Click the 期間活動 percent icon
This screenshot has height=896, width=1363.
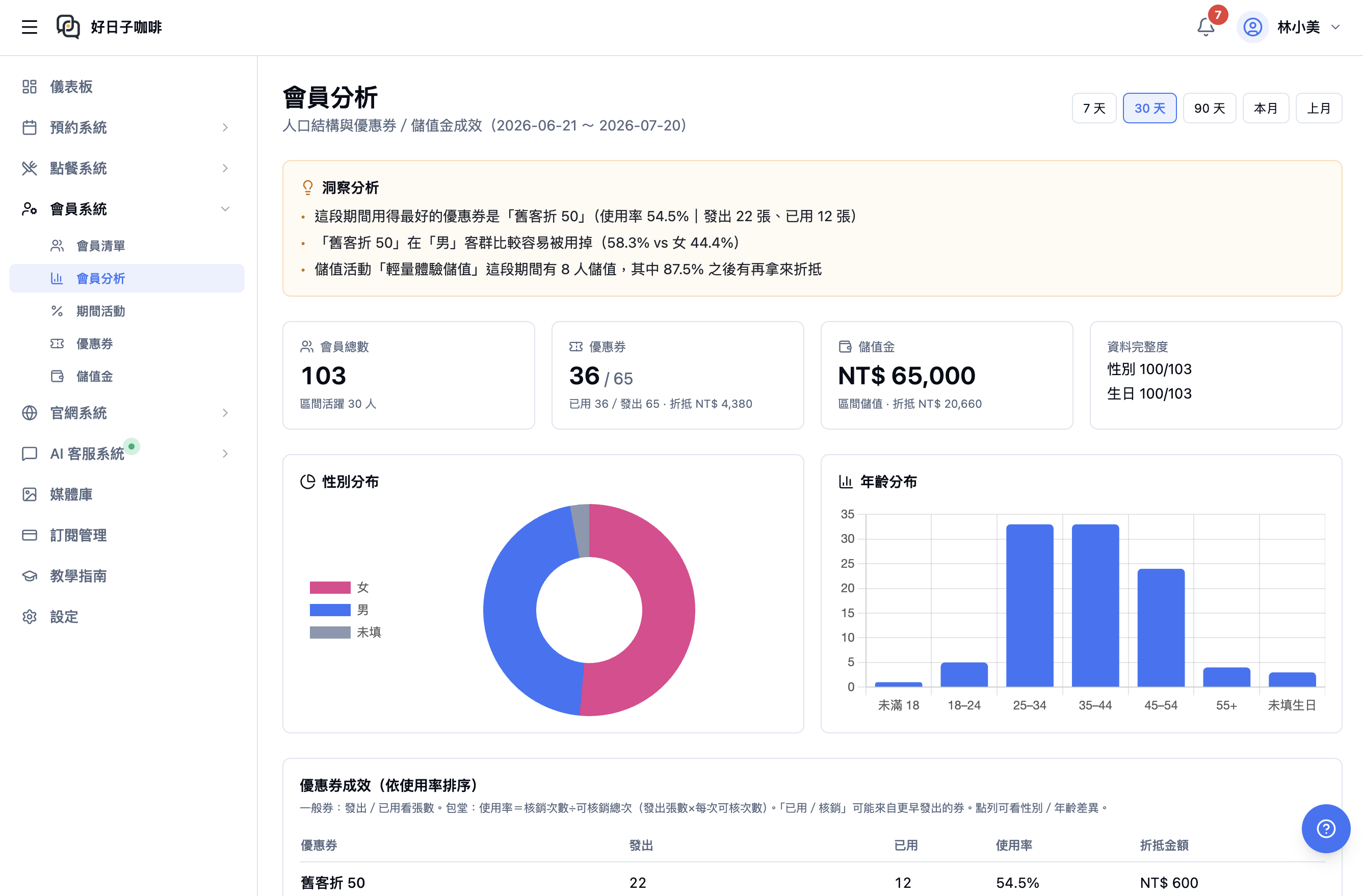(57, 311)
